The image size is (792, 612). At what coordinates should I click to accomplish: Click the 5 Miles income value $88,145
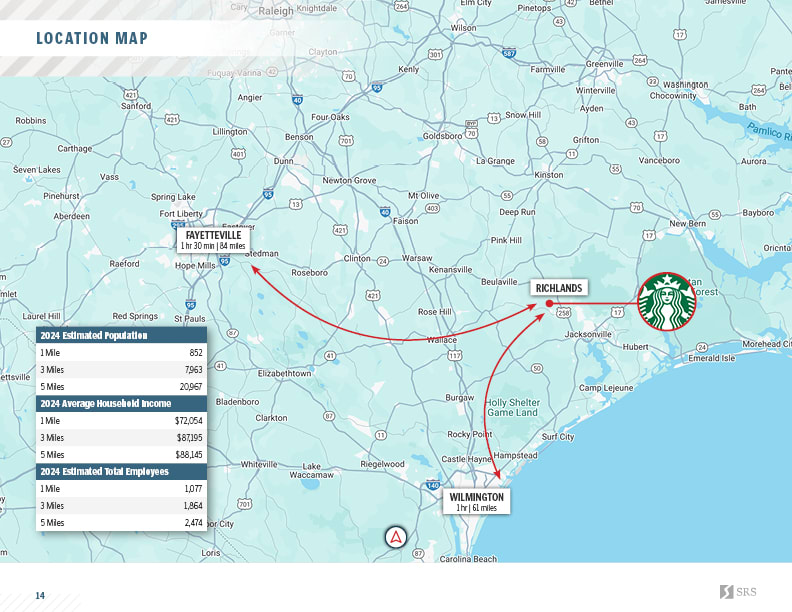(x=189, y=454)
